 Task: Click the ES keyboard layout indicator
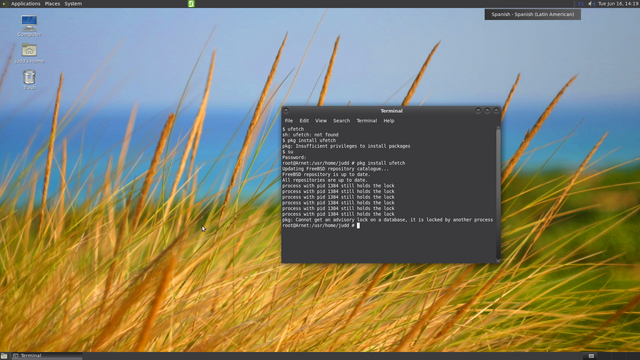pos(581,4)
